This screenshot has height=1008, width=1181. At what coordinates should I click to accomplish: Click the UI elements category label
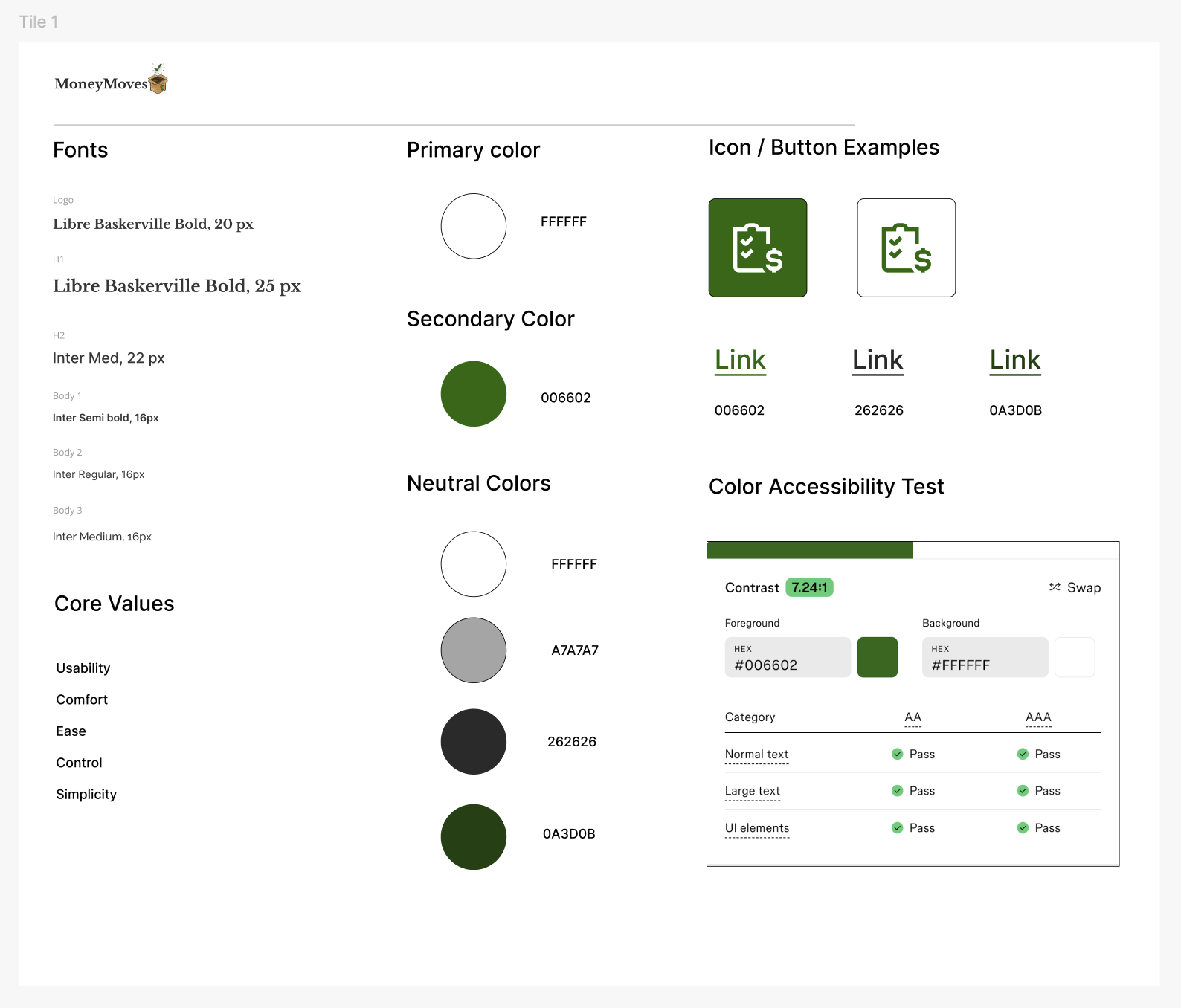(757, 828)
